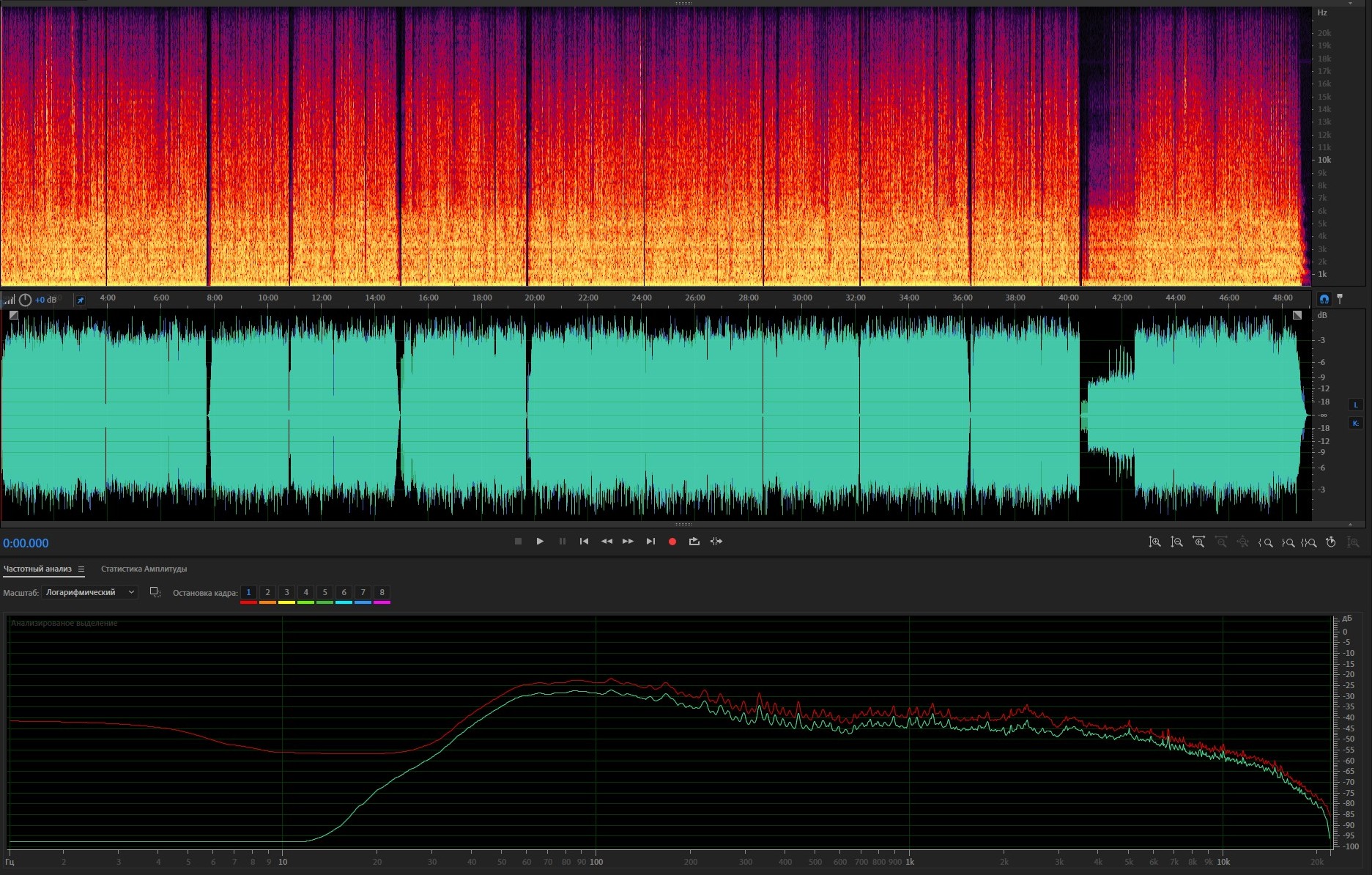Zoom in amplitude icon

[x=1154, y=542]
